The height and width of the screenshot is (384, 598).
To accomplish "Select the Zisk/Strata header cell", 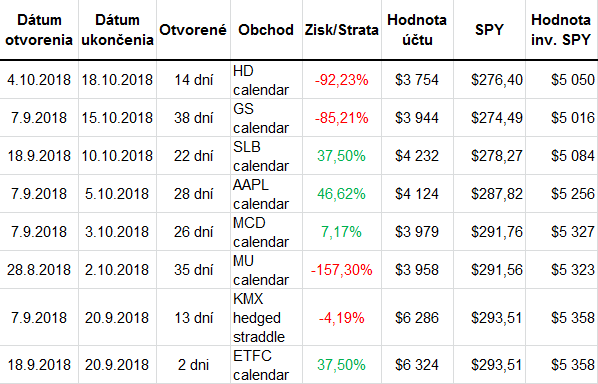I will pyautogui.click(x=342, y=30).
